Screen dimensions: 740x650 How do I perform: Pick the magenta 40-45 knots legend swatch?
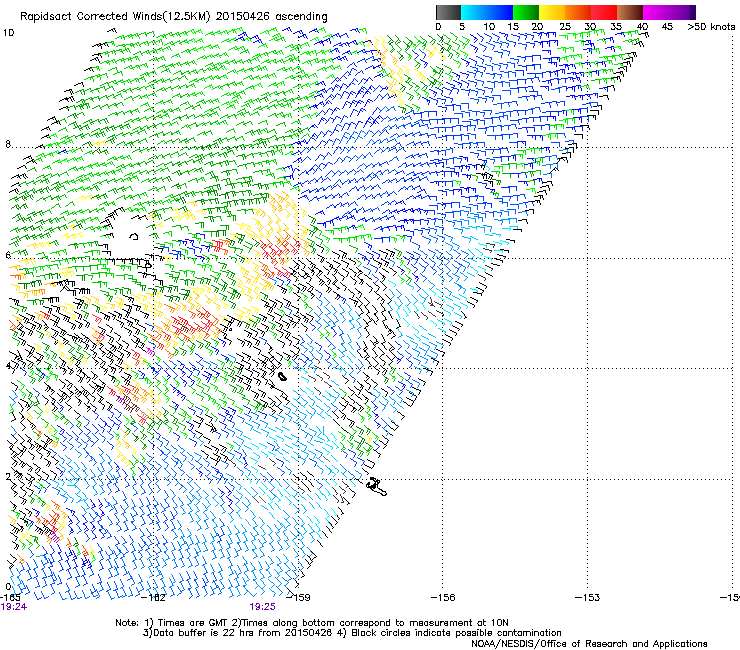[656, 12]
